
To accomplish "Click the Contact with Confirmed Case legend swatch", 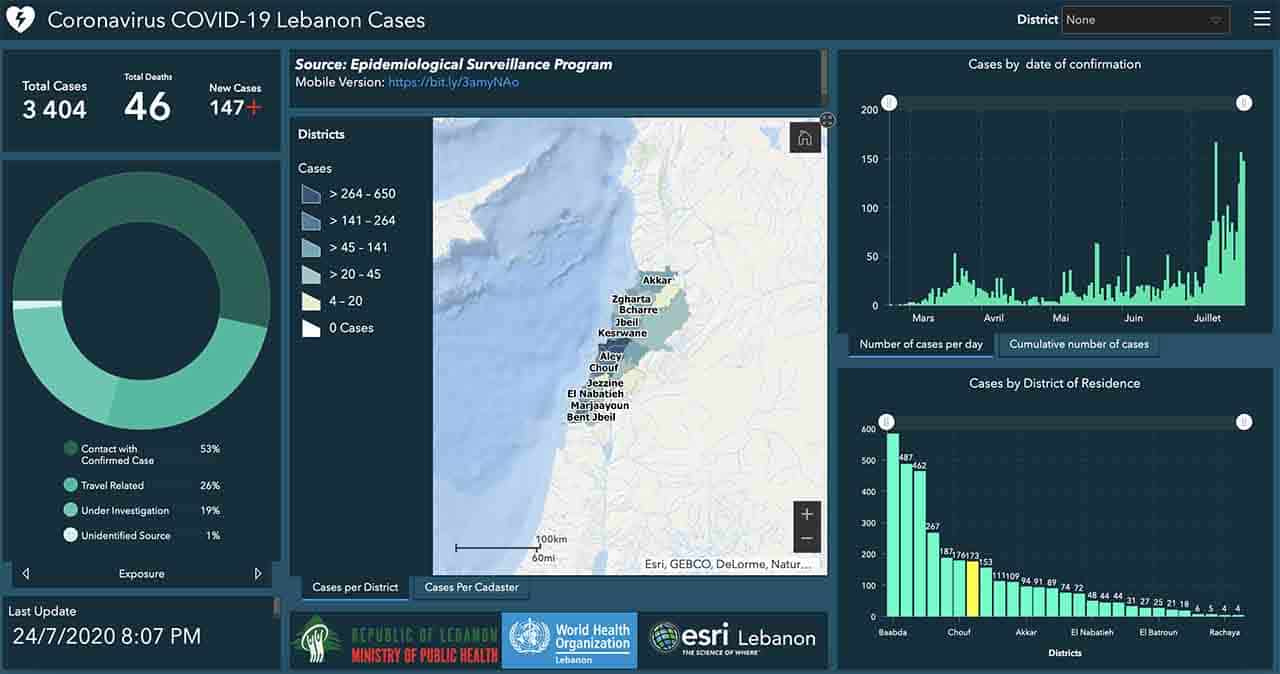I will (70, 449).
